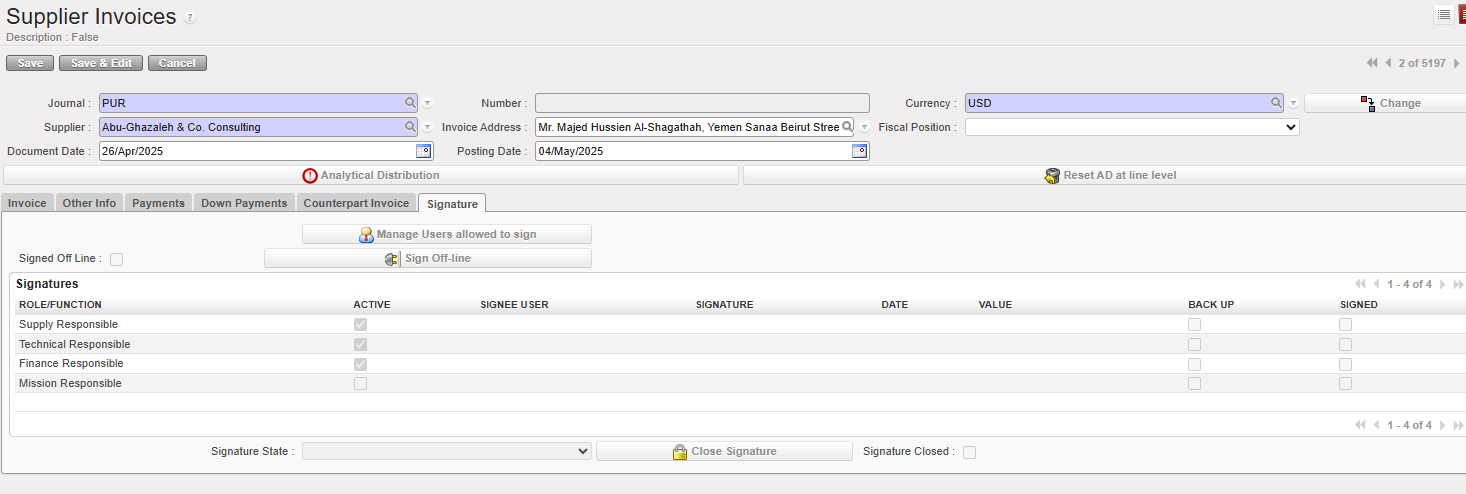Search Currency with the magnifier icon

(1276, 103)
